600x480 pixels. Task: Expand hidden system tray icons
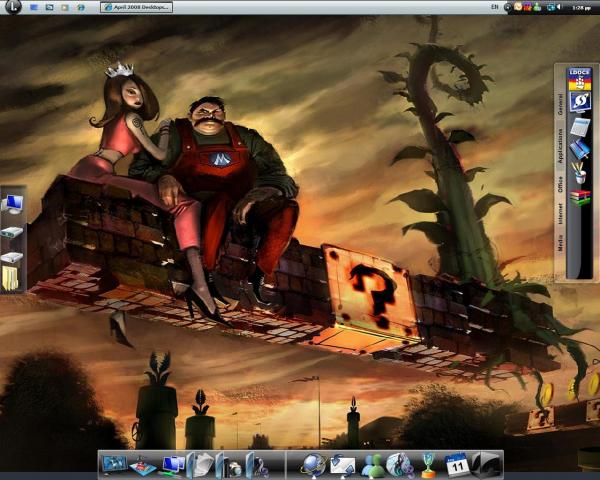(x=508, y=7)
